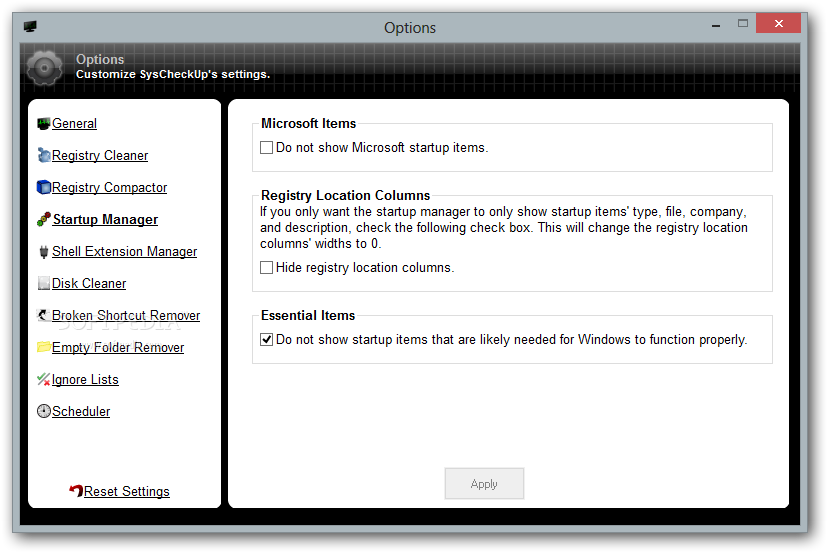Click the Reset Settings link
This screenshot has width=828, height=553.
127,491
